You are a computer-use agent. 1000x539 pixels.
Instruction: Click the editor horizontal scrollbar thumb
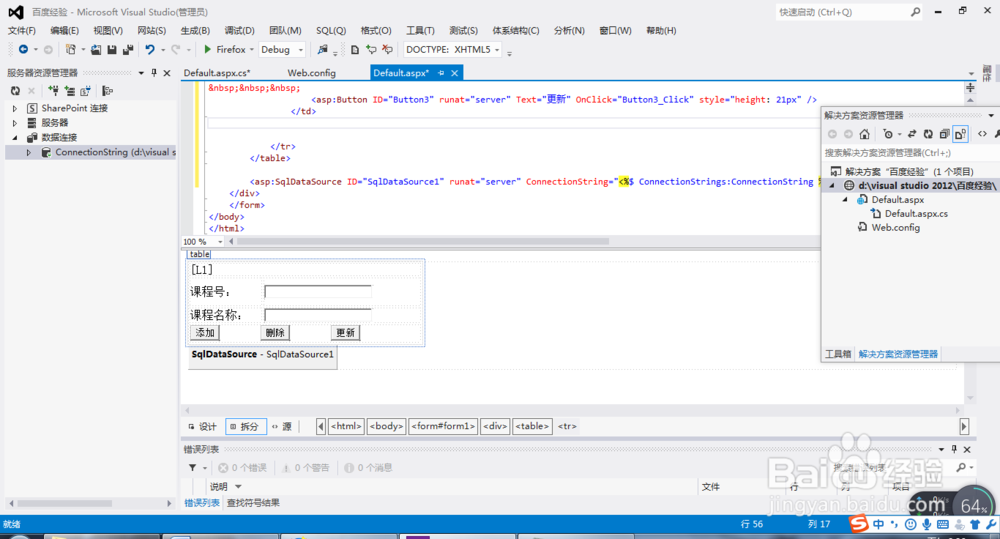pyautogui.click(x=423, y=242)
